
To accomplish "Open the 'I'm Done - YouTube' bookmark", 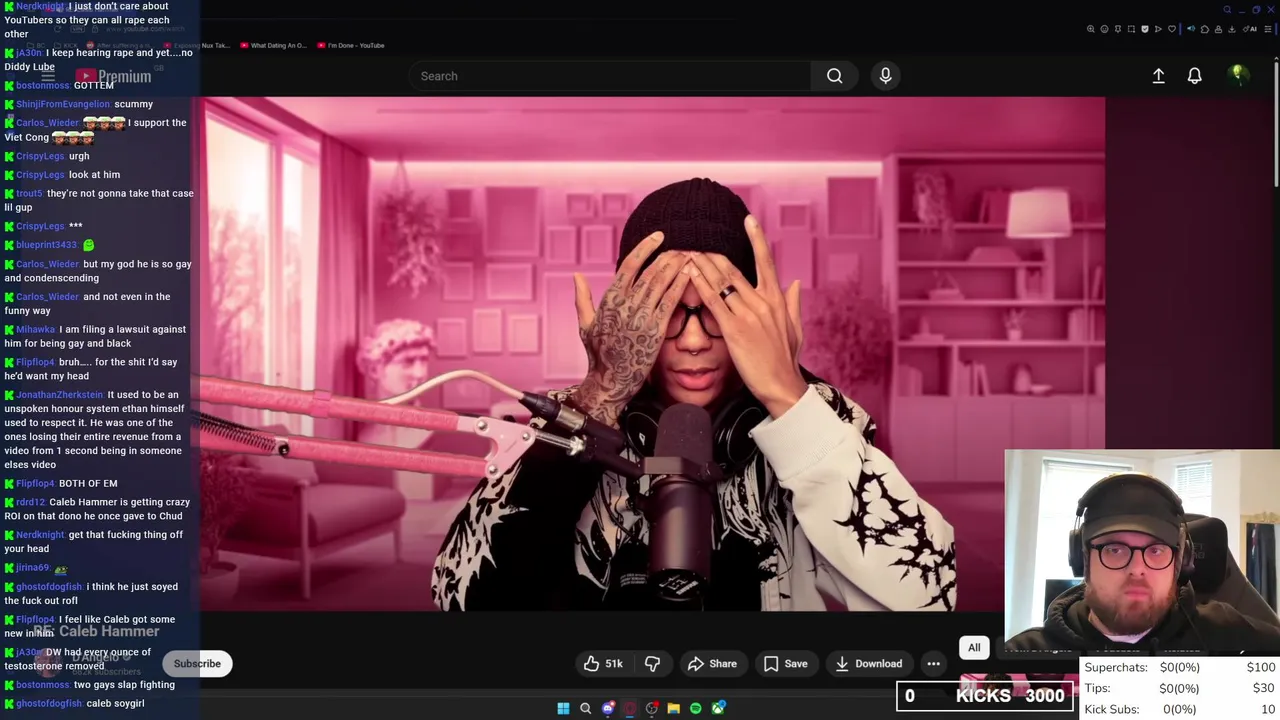I will 350,45.
